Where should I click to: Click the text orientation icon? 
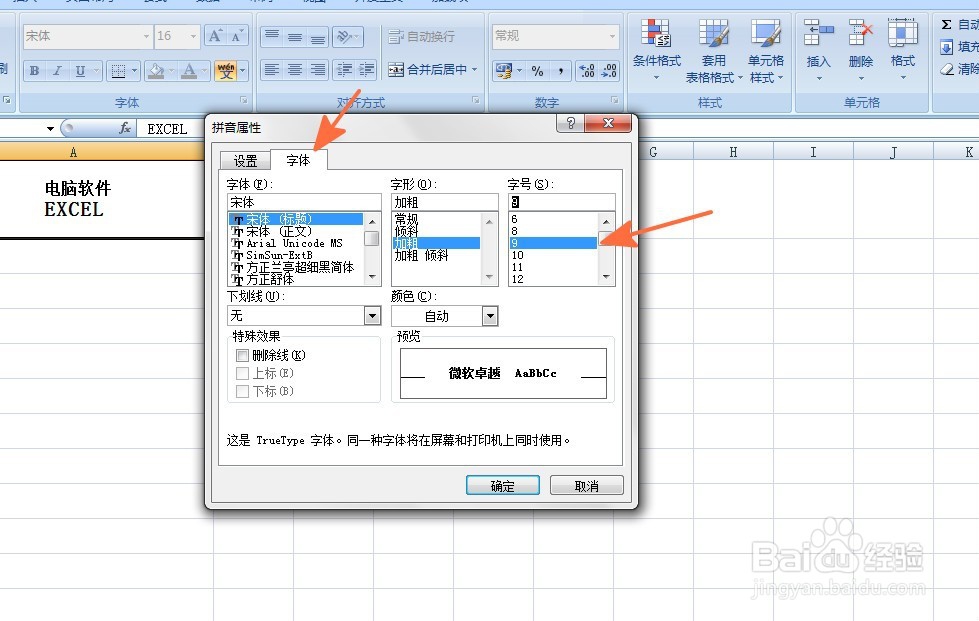click(344, 36)
